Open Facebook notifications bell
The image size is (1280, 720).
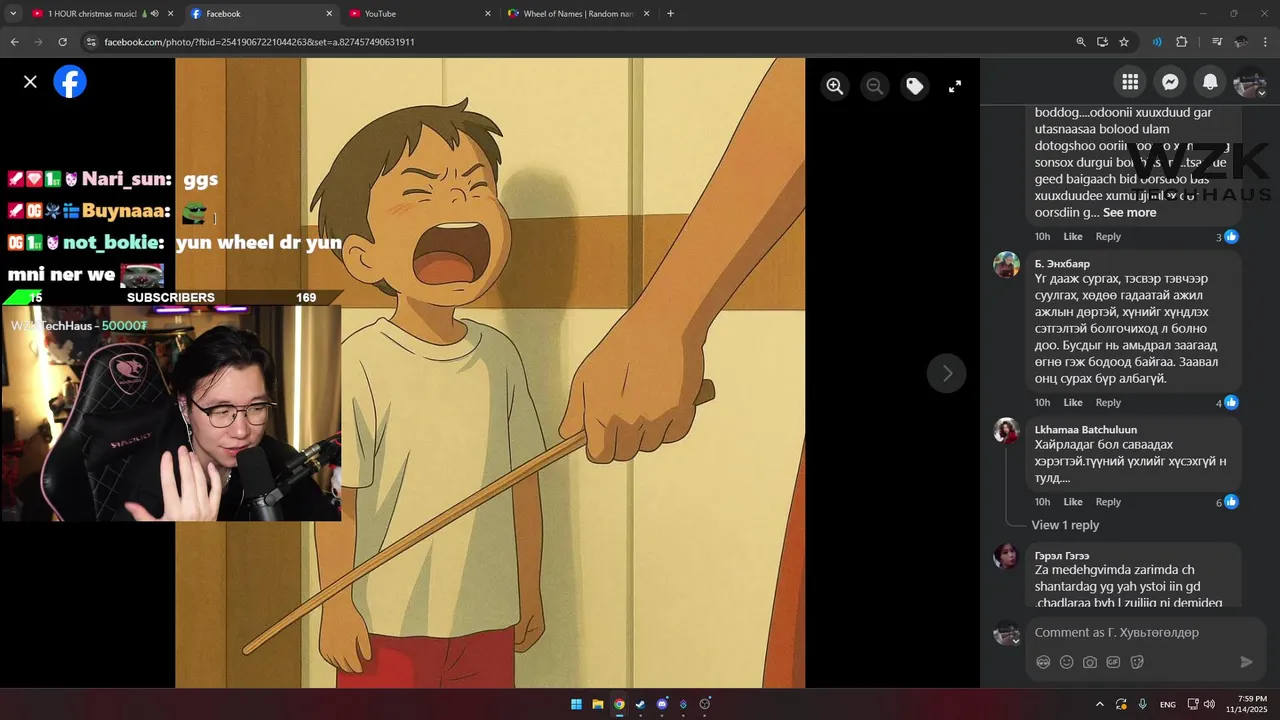click(x=1210, y=82)
